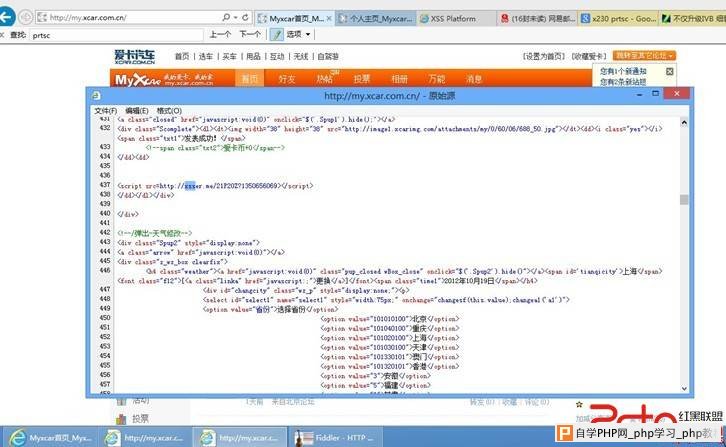Switch to the x230 prtsc Google tab
Image resolution: width=726 pixels, height=447 pixels.
[x=618, y=19]
